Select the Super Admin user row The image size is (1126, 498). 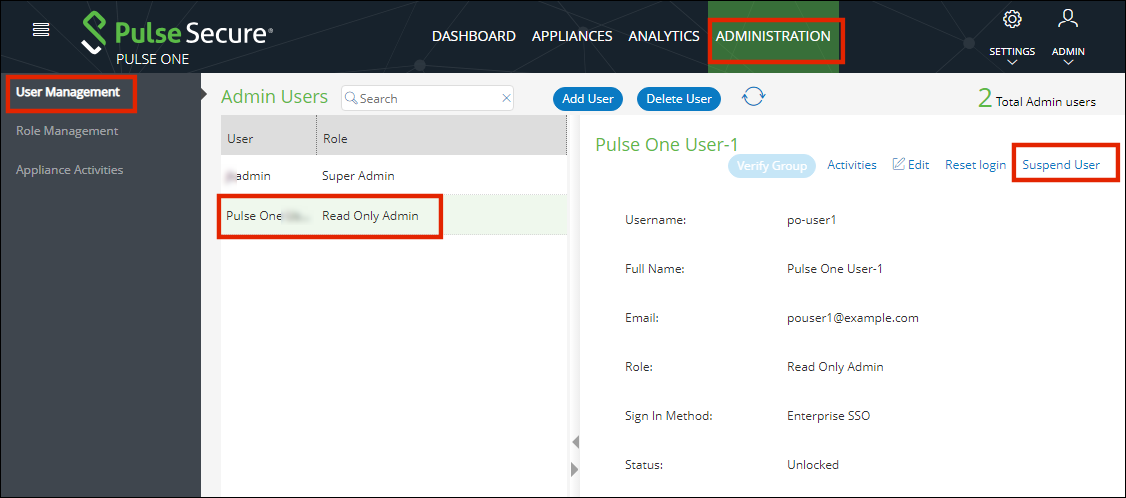(x=394, y=175)
